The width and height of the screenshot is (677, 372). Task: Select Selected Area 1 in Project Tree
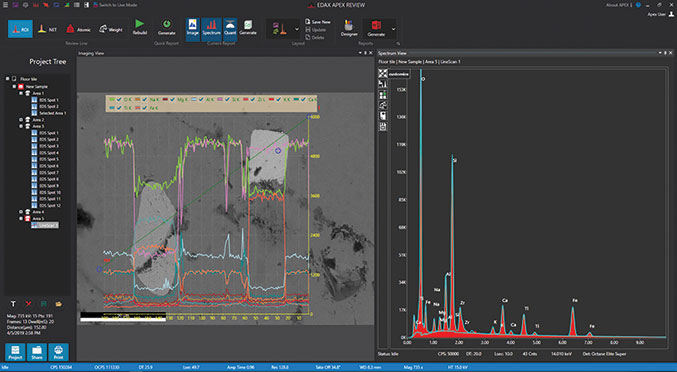53,113
